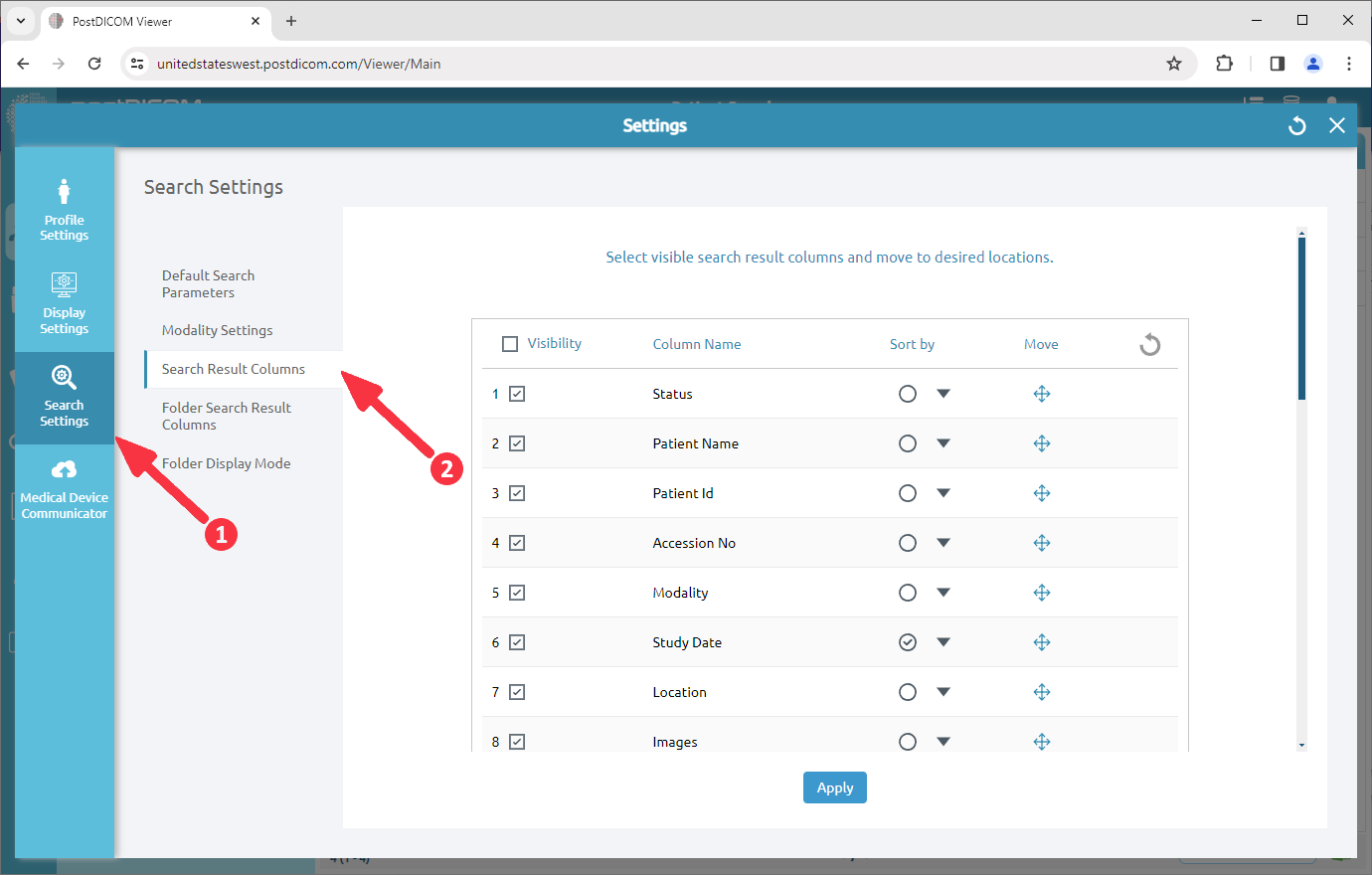Select Display Settings from the sidebar
The height and width of the screenshot is (875, 1372).
tap(64, 303)
